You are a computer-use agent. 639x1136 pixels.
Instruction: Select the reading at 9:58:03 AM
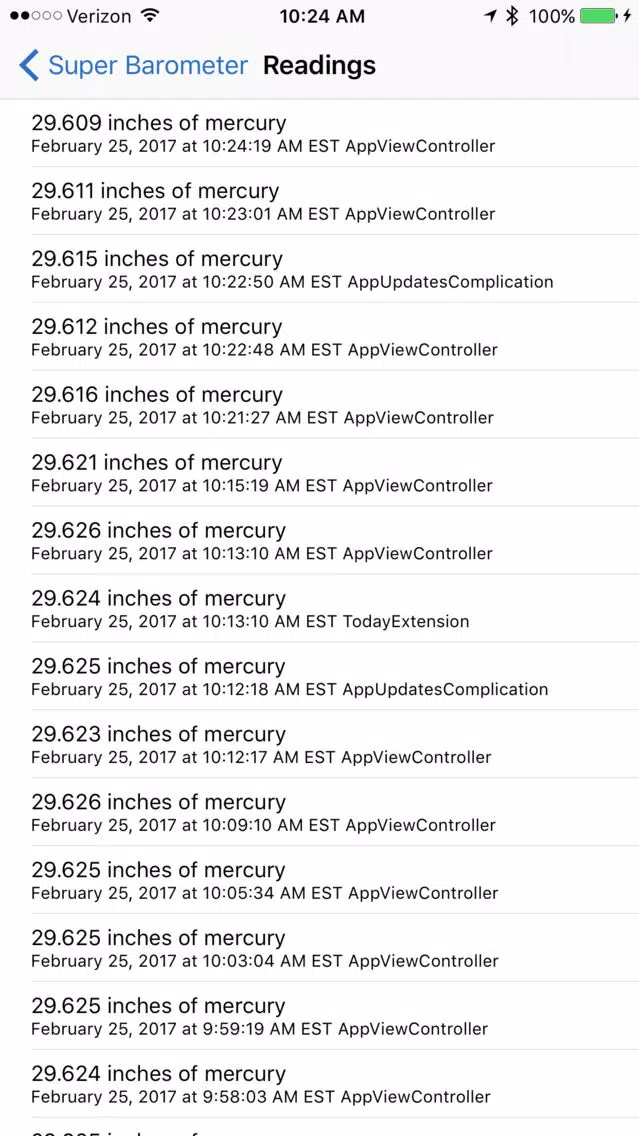coord(320,1084)
